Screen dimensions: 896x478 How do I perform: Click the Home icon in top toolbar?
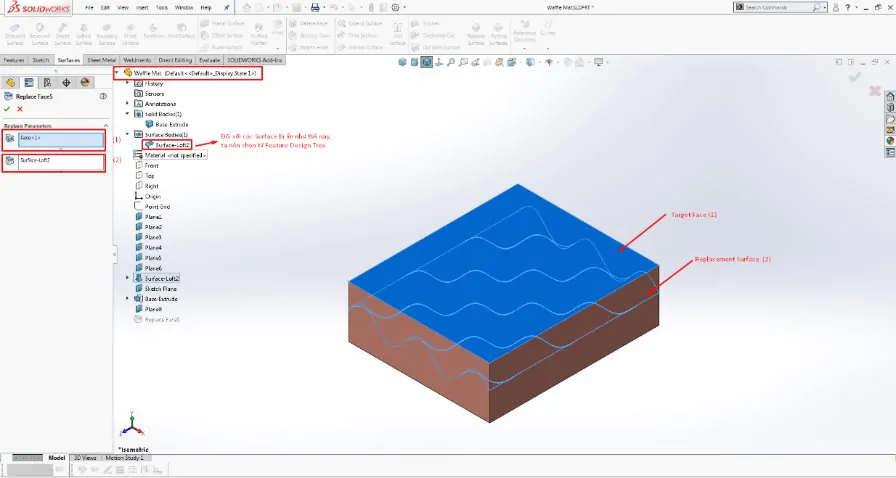pyautogui.click(x=247, y=7)
